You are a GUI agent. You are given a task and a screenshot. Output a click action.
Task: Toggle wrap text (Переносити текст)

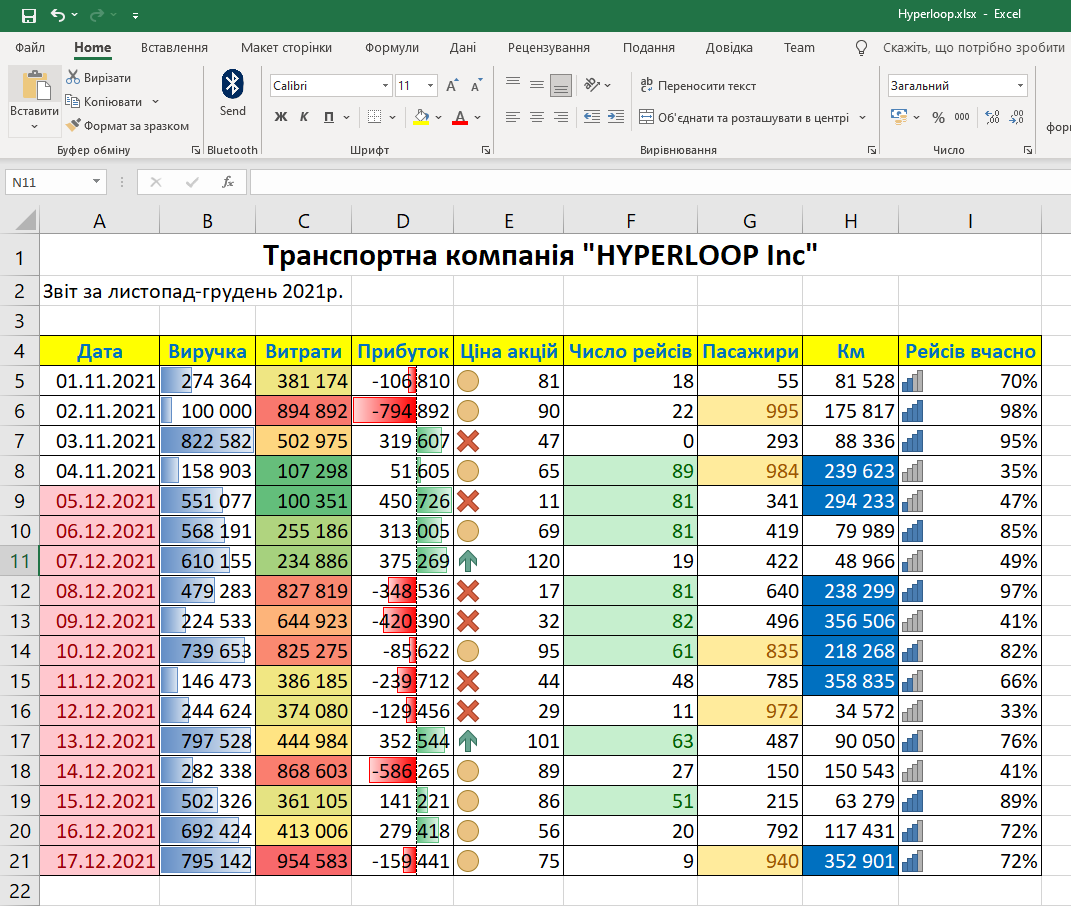(698, 86)
